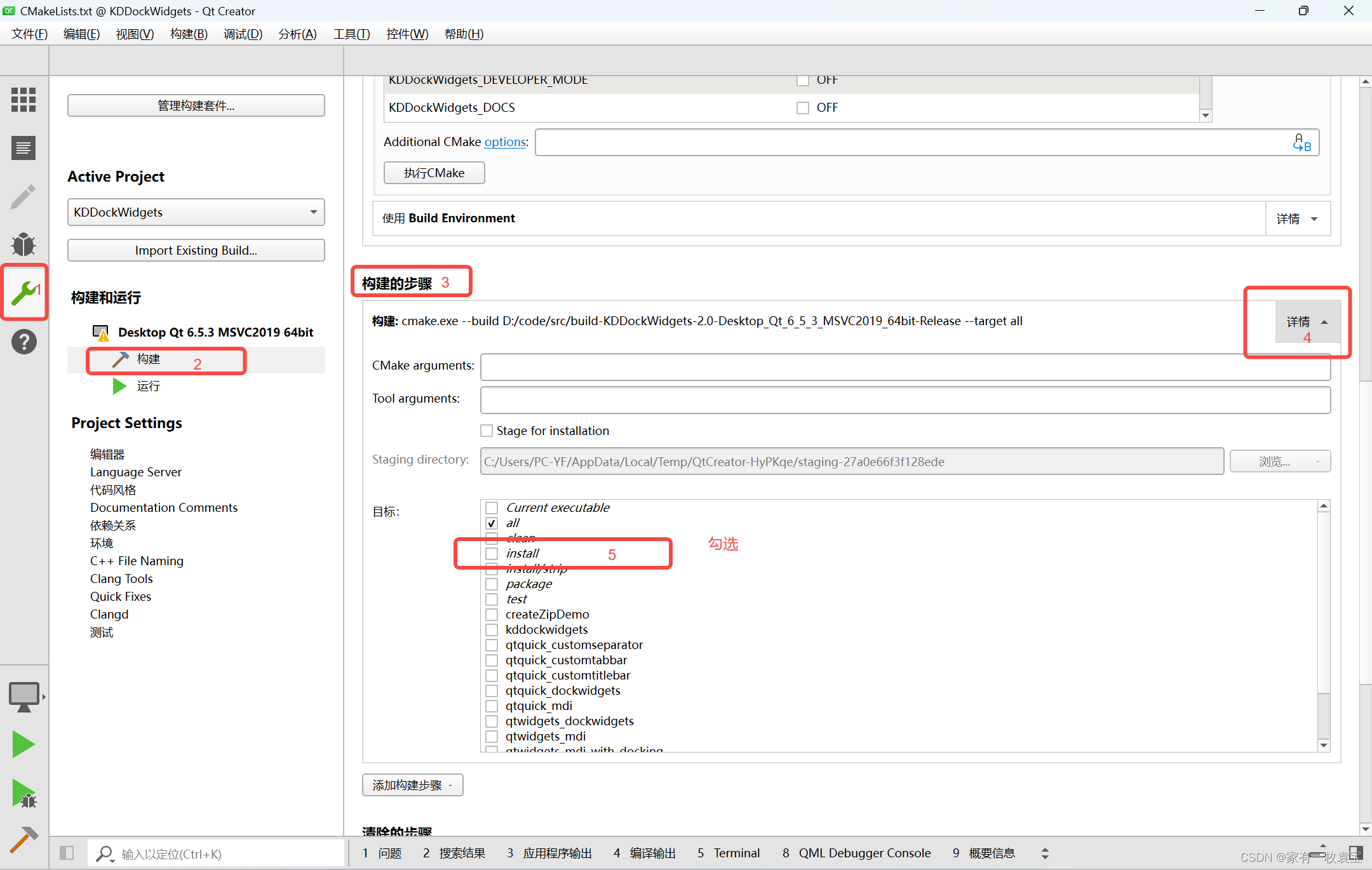The height and width of the screenshot is (870, 1372).
Task: Open Language Server settings
Action: click(x=136, y=472)
